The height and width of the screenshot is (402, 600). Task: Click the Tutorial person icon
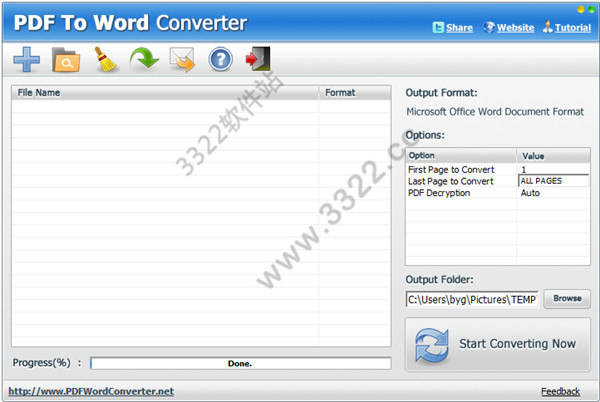[x=548, y=27]
